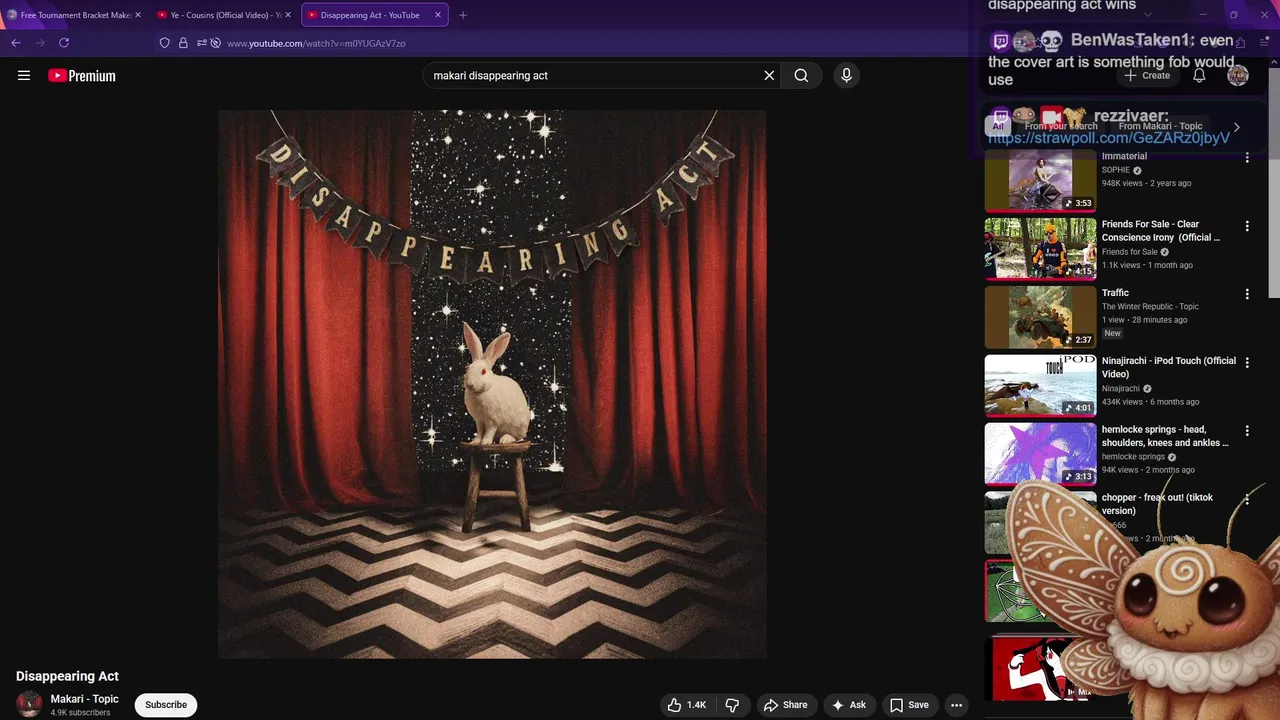Reload the page with the refresh icon

pos(64,43)
